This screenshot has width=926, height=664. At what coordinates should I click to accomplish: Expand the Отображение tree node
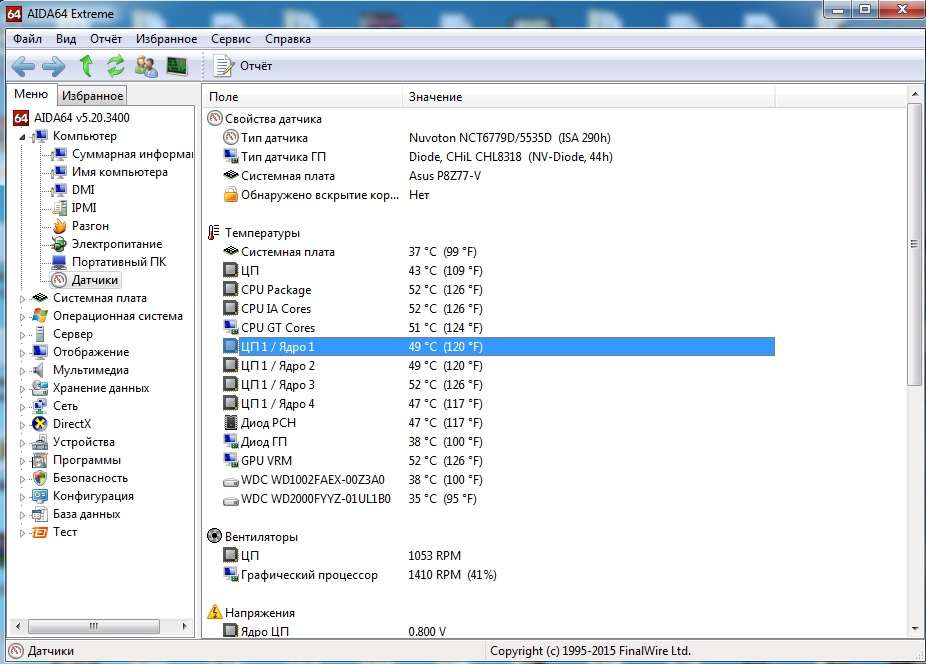point(22,353)
